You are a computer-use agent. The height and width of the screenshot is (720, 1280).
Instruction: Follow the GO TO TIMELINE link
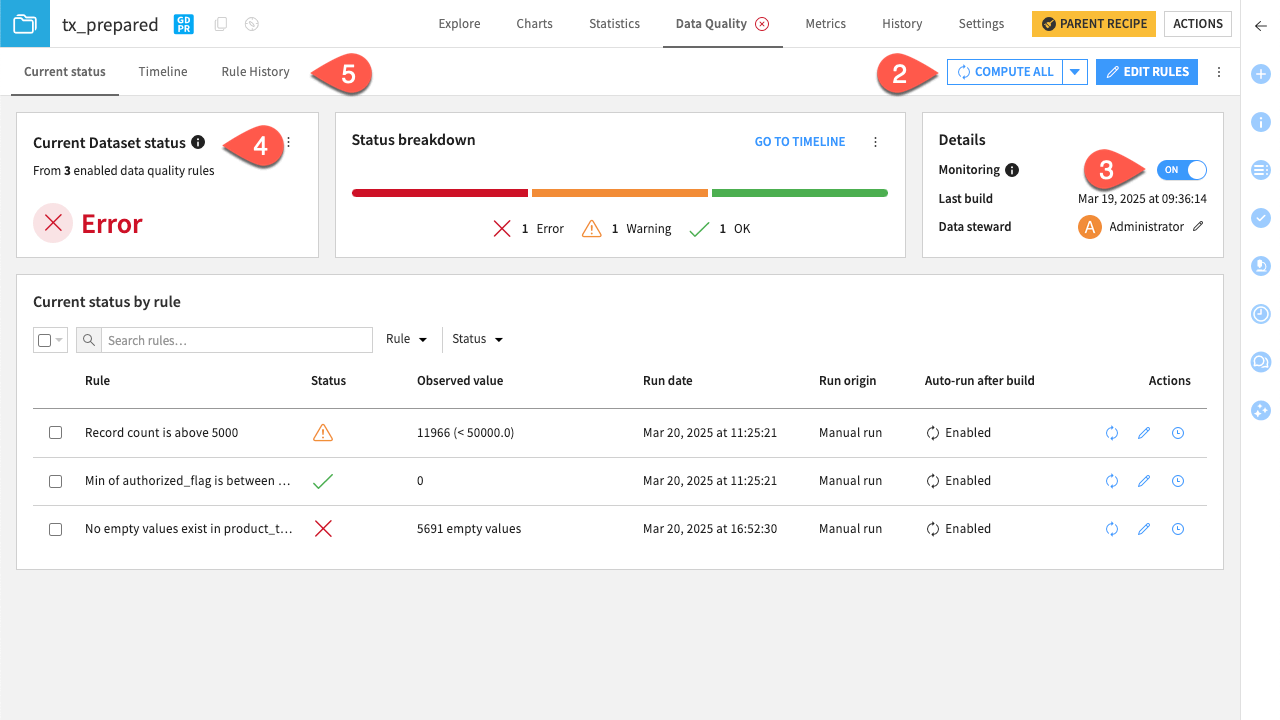pos(799,141)
